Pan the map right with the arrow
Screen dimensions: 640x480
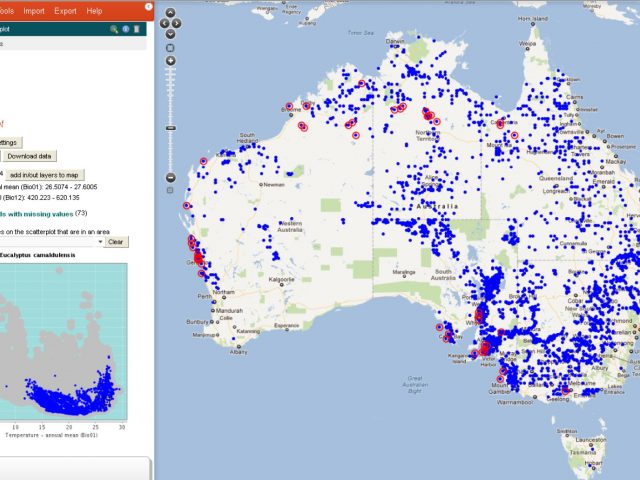pyautogui.click(x=176, y=24)
